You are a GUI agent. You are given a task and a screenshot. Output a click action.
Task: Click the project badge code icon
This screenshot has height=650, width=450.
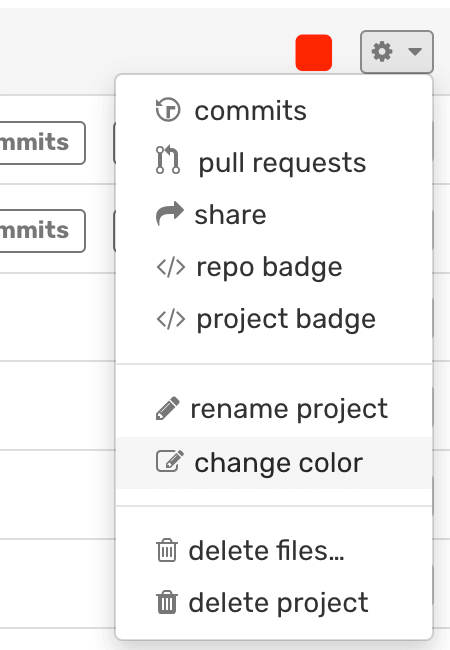[x=171, y=319]
